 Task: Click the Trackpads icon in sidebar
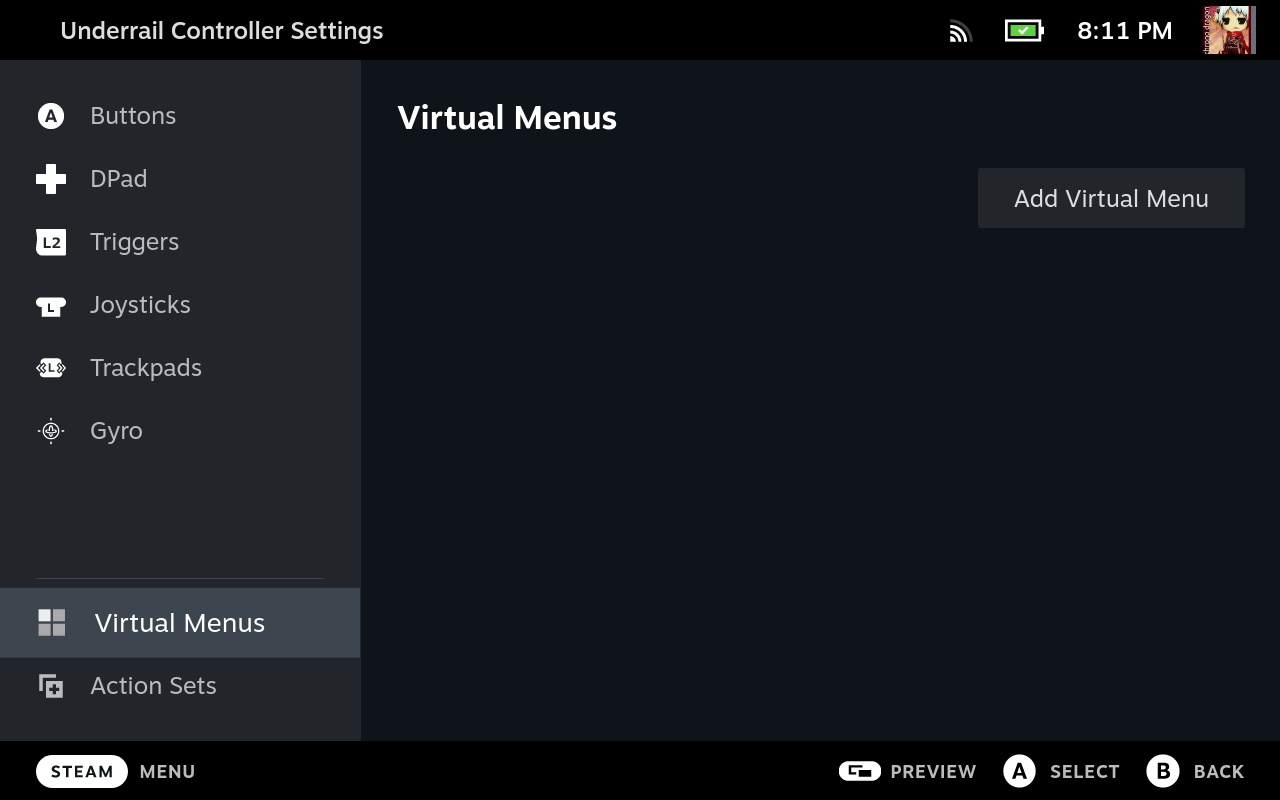(50, 368)
